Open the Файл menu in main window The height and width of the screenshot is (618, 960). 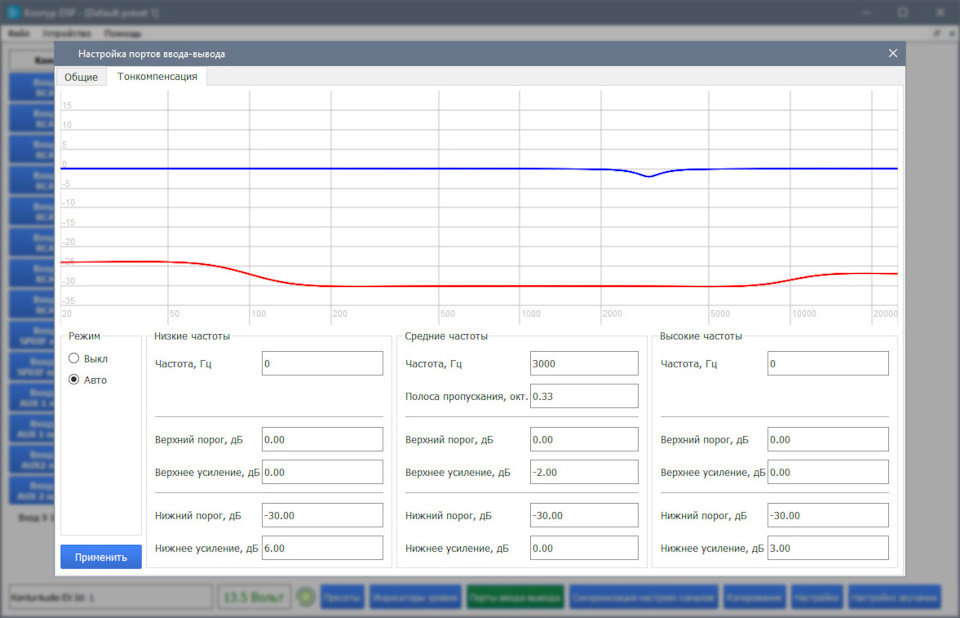(x=18, y=33)
